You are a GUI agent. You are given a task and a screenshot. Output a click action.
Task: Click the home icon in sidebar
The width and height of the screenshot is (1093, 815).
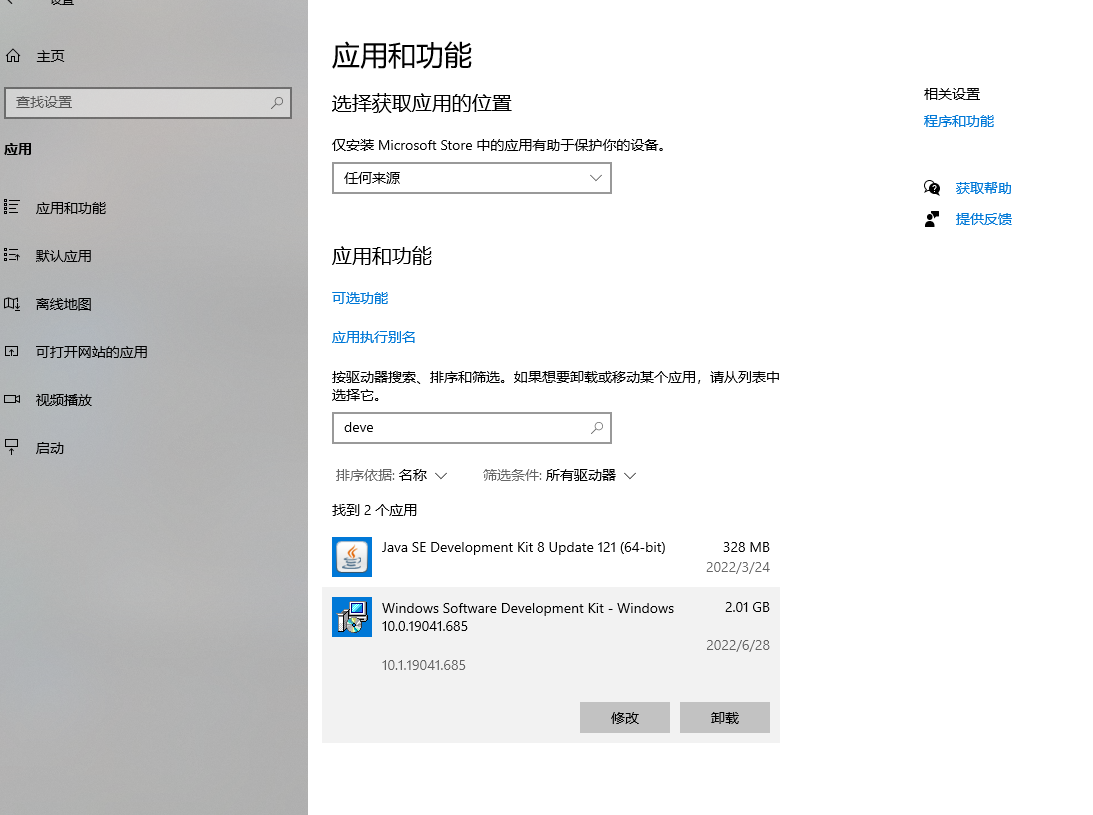pos(13,56)
